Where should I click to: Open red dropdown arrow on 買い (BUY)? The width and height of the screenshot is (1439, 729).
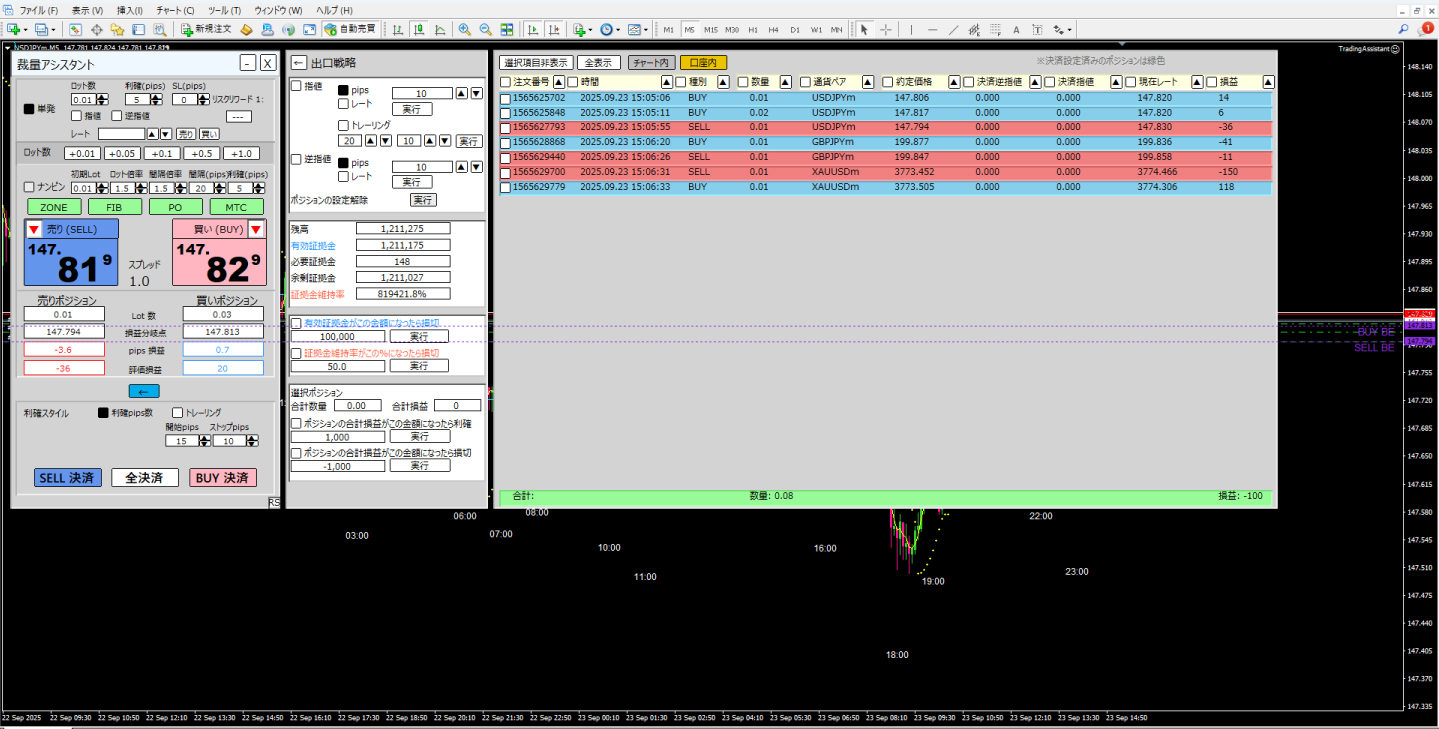tap(256, 230)
